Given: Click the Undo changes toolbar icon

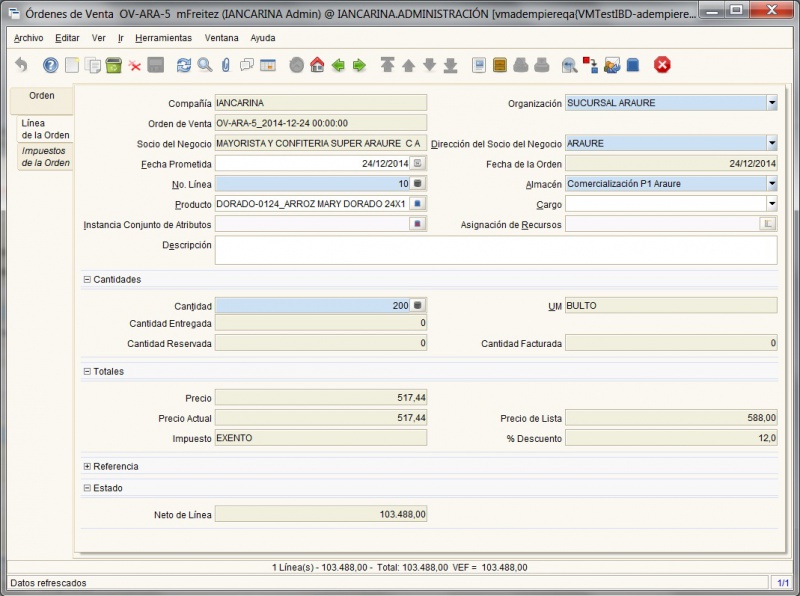Looking at the screenshot, I should [21, 65].
